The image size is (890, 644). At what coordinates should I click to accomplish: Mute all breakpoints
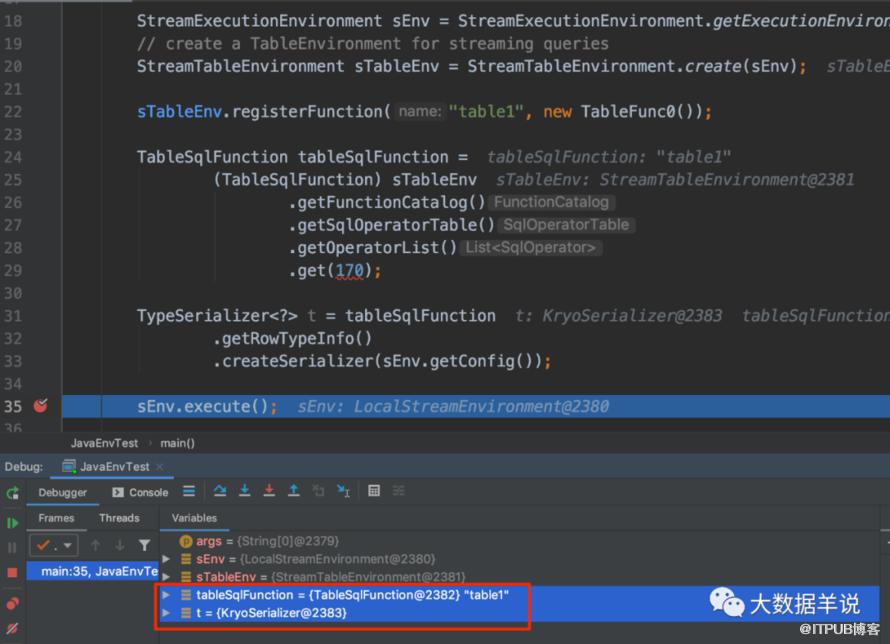click(x=12, y=628)
